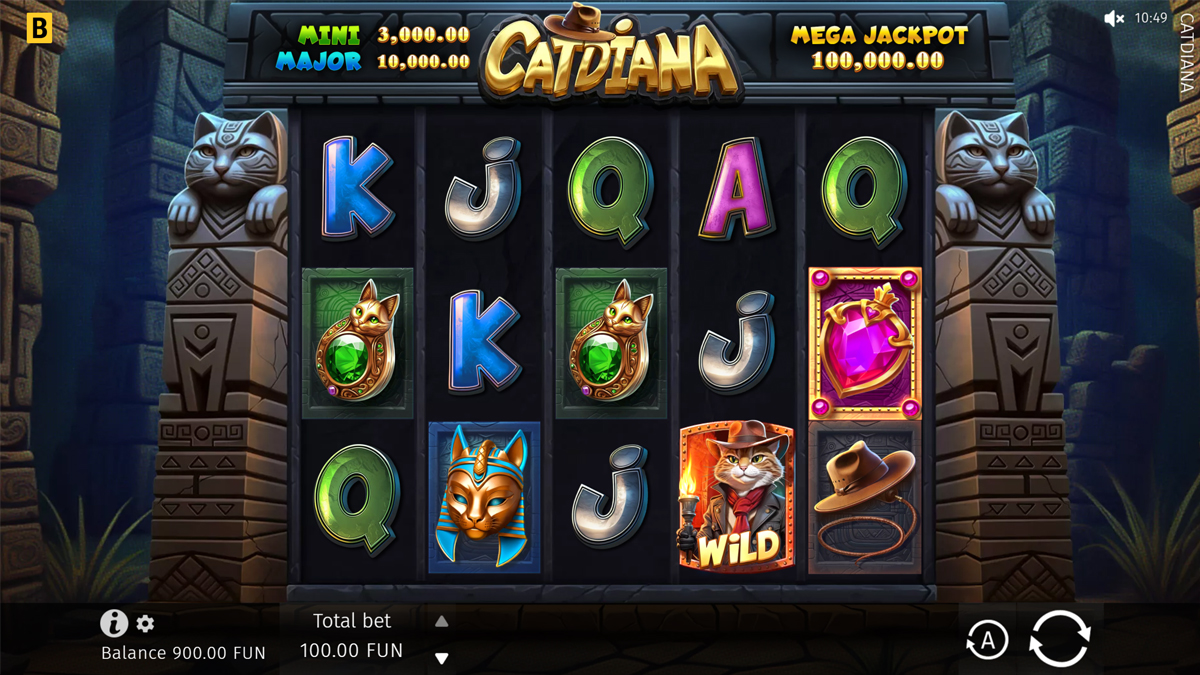The height and width of the screenshot is (675, 1200).
Task: Click the Mega Jackpot 100,000.00 display
Action: pos(879,47)
